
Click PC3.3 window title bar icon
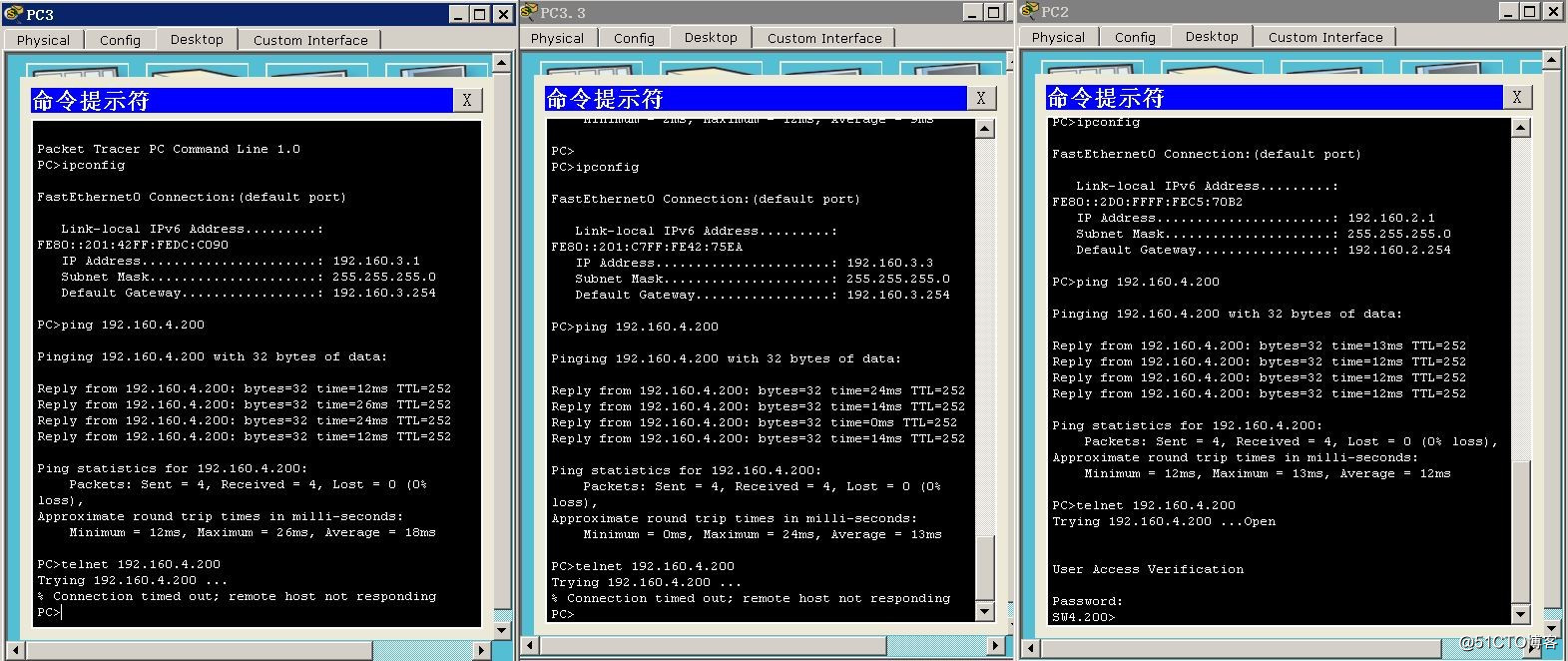(x=529, y=12)
